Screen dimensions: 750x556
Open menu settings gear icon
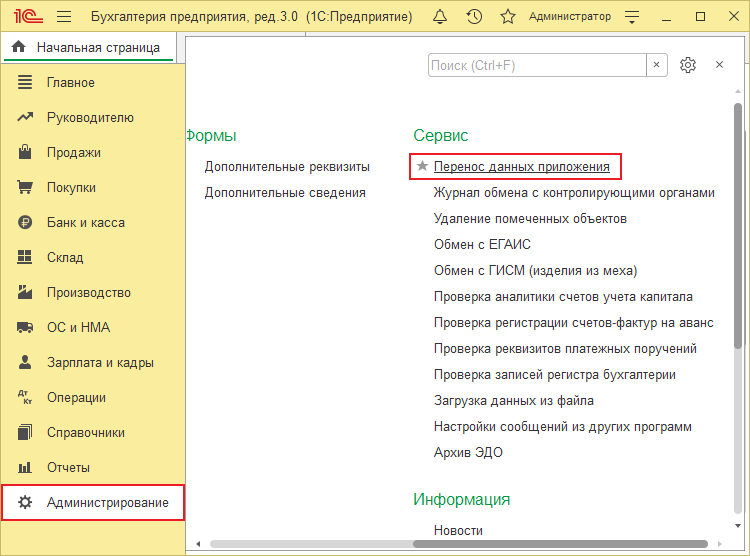click(688, 65)
